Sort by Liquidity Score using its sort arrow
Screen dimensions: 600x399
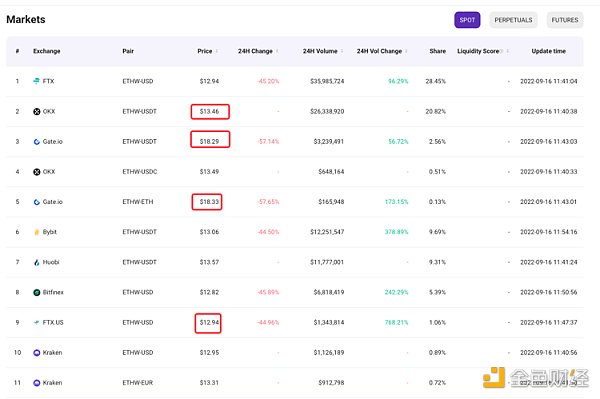pos(507,51)
